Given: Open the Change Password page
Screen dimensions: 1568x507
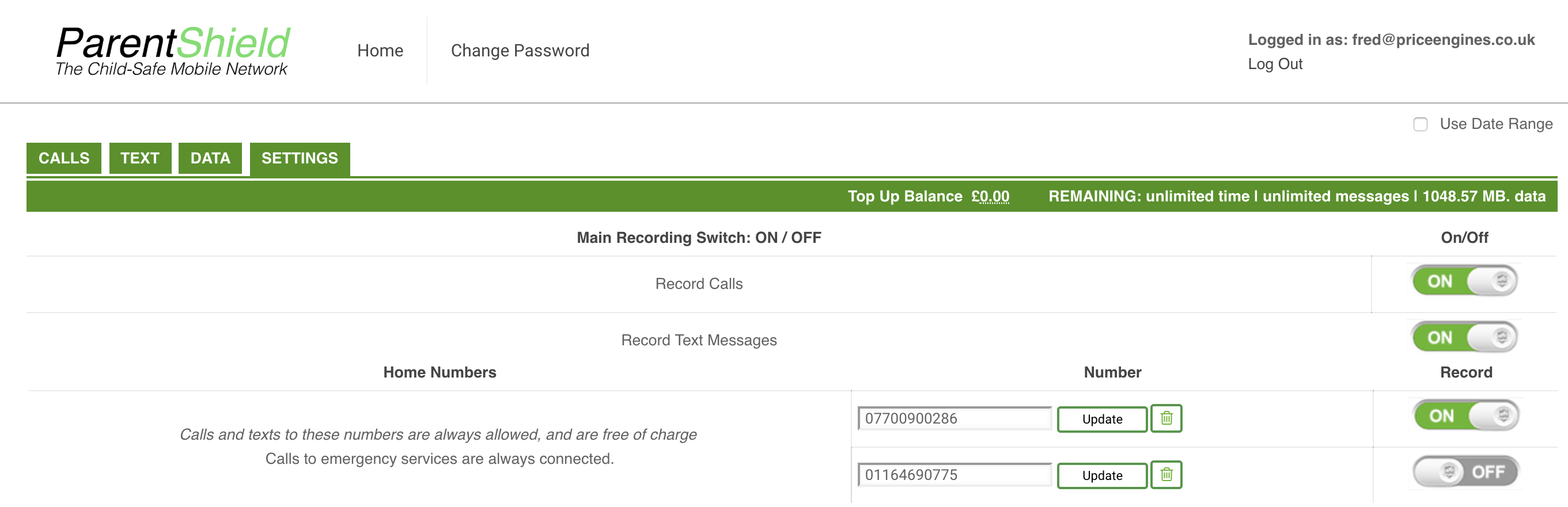Looking at the screenshot, I should (x=520, y=51).
